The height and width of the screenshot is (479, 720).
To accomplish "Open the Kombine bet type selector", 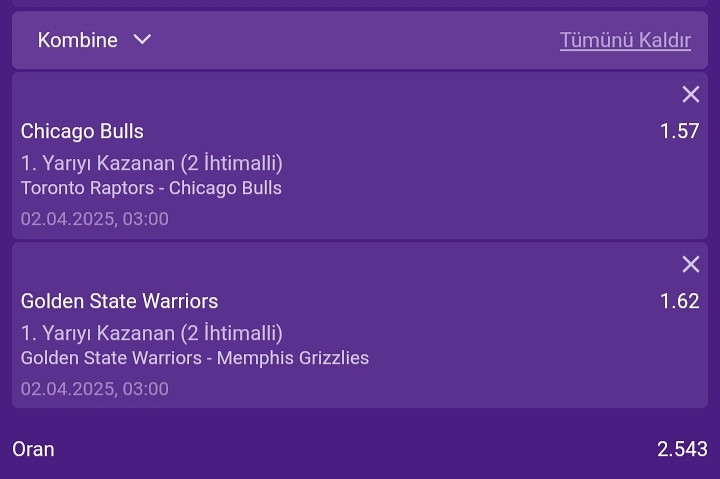I will 94,40.
